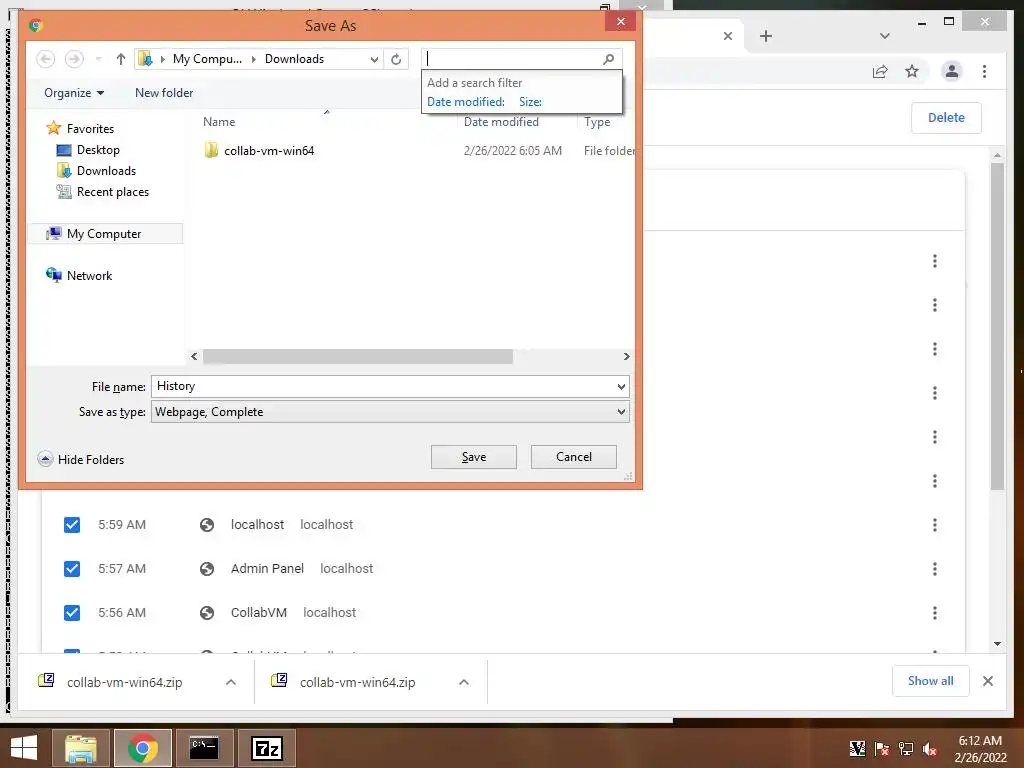Click the network tray icon
The height and width of the screenshot is (768, 1024).
point(906,748)
